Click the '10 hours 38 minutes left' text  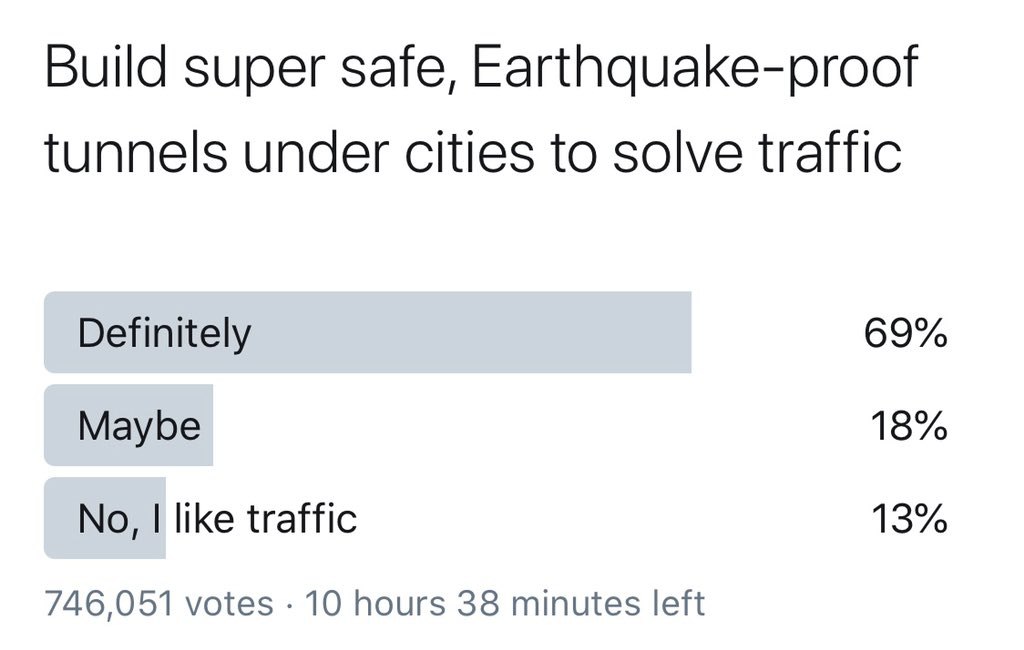point(505,603)
